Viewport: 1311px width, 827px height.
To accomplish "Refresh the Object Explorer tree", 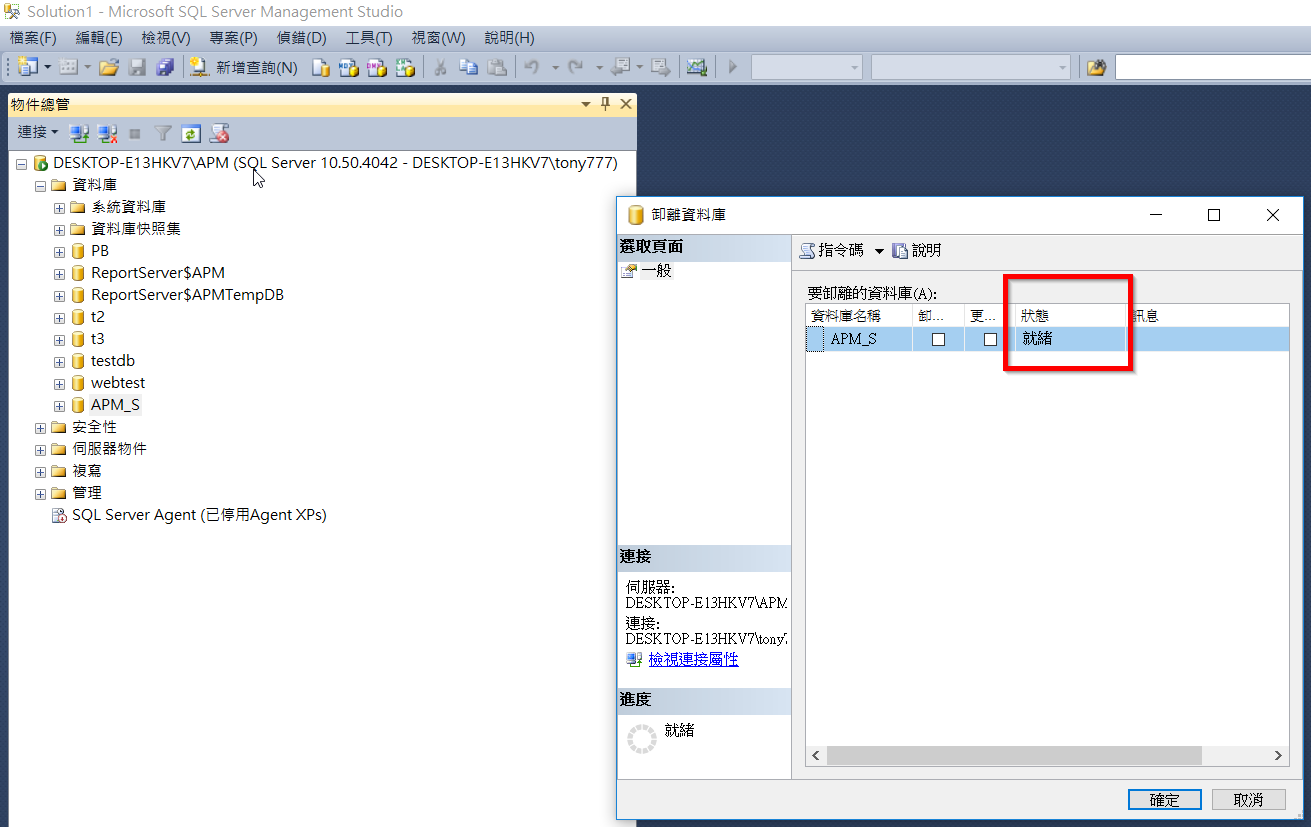I will (x=191, y=132).
